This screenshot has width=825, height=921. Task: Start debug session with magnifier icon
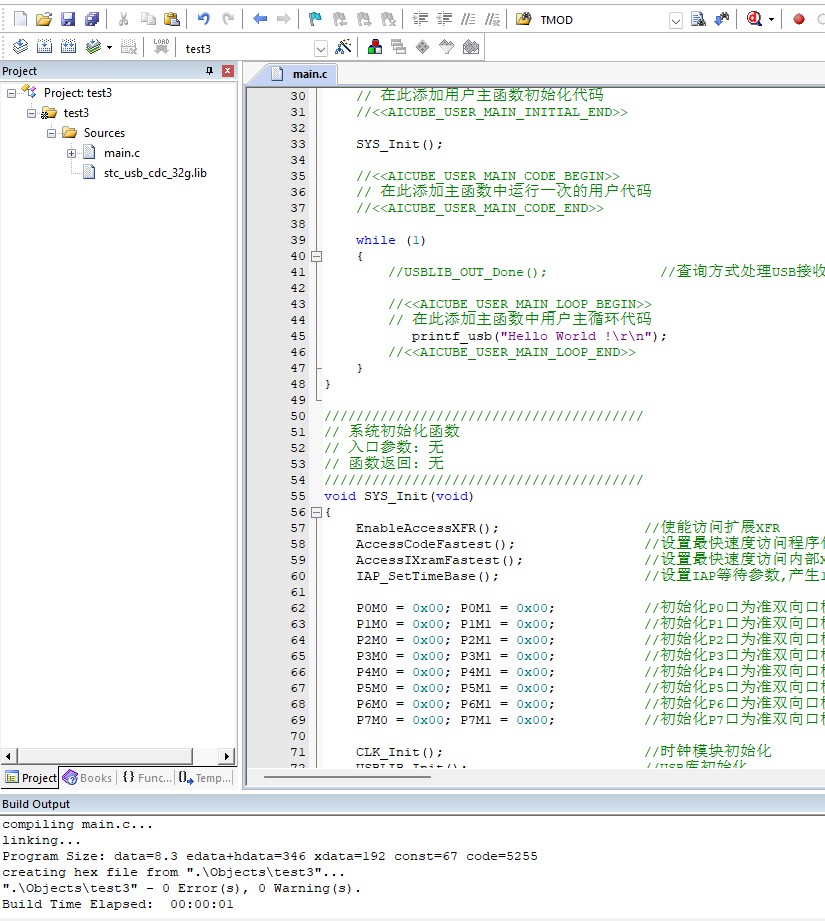point(755,19)
